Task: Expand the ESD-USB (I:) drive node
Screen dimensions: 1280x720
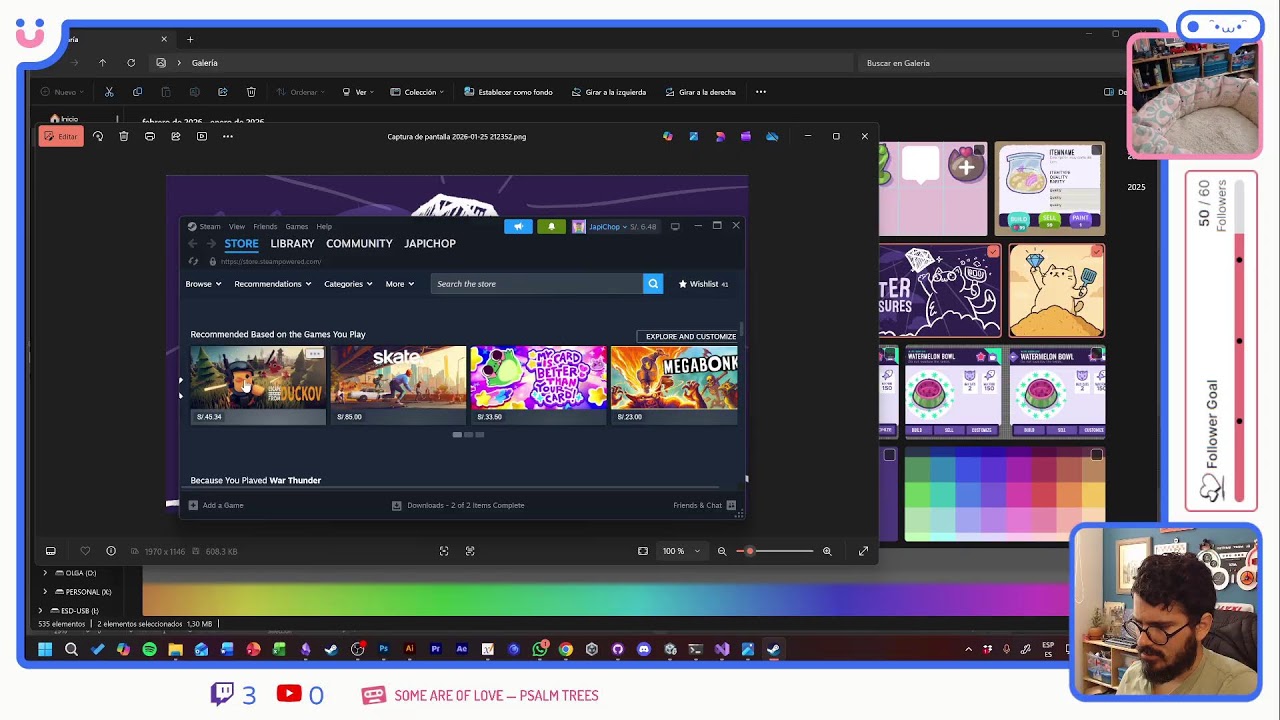Action: coord(41,610)
